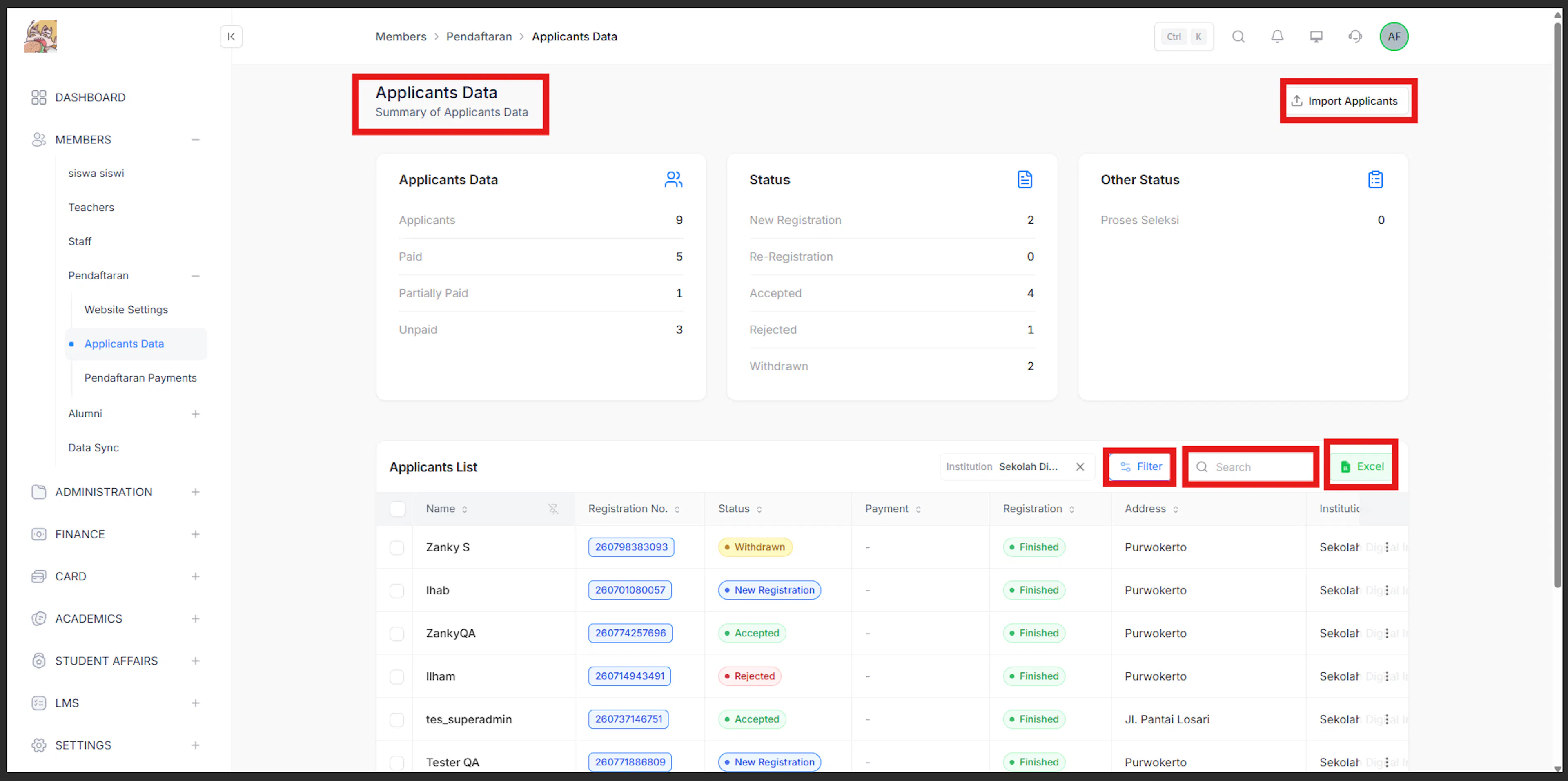Open the search magnifier icon in header
1568x781 pixels.
coord(1238,36)
